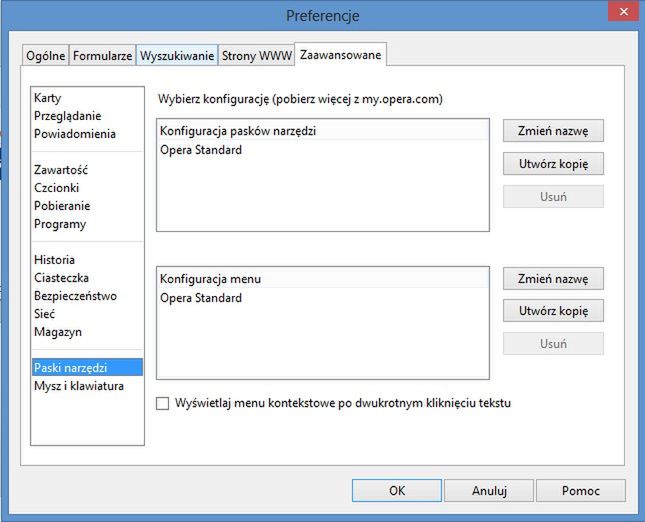The height and width of the screenshot is (522, 645).
Task: Select the Strony WWW tab
Action: [x=256, y=55]
